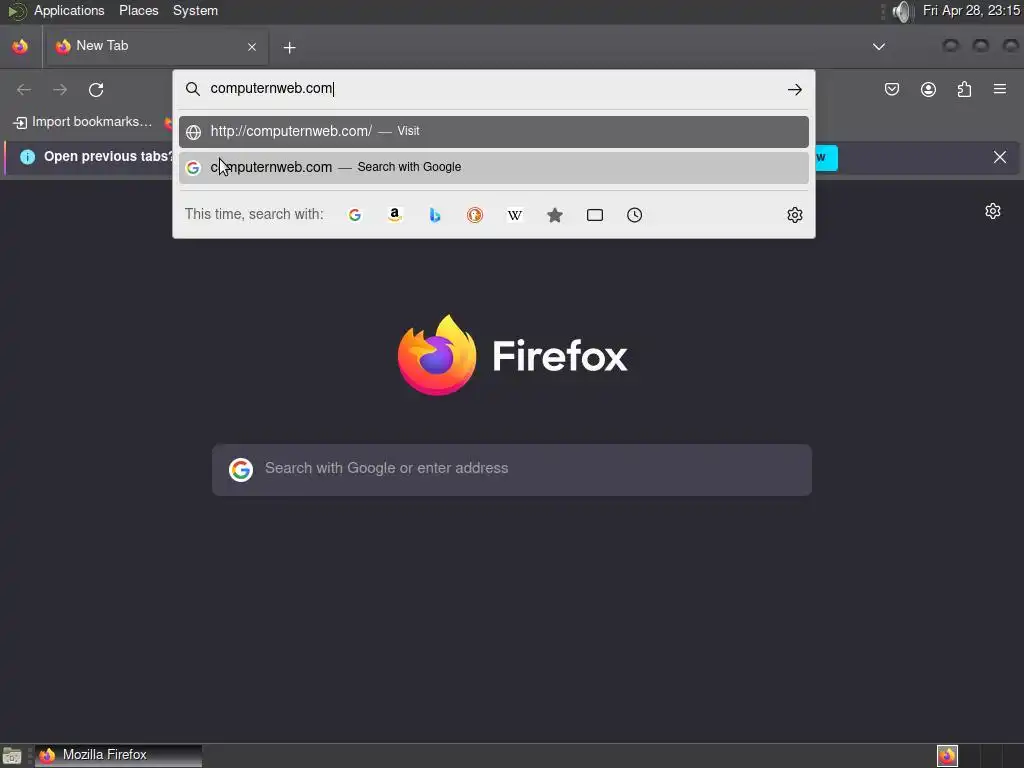The width and height of the screenshot is (1024, 768).
Task: Select the http://computernweb.com/ Visit suggestion
Action: (x=494, y=131)
